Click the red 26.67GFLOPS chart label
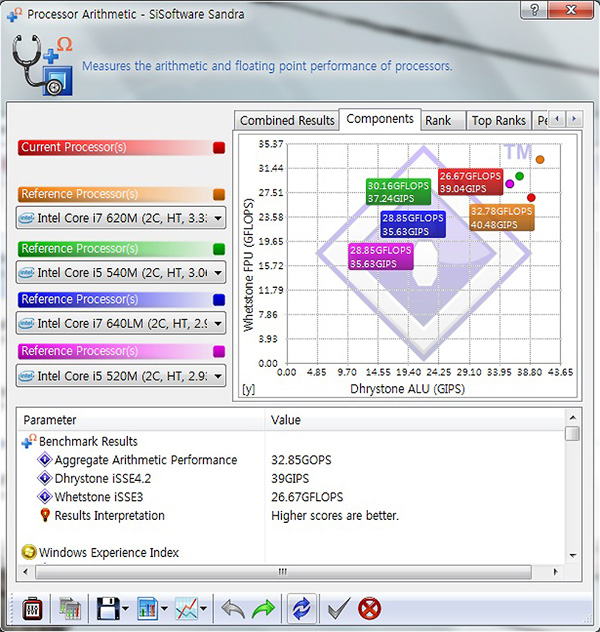The image size is (600, 632). pyautogui.click(x=470, y=182)
